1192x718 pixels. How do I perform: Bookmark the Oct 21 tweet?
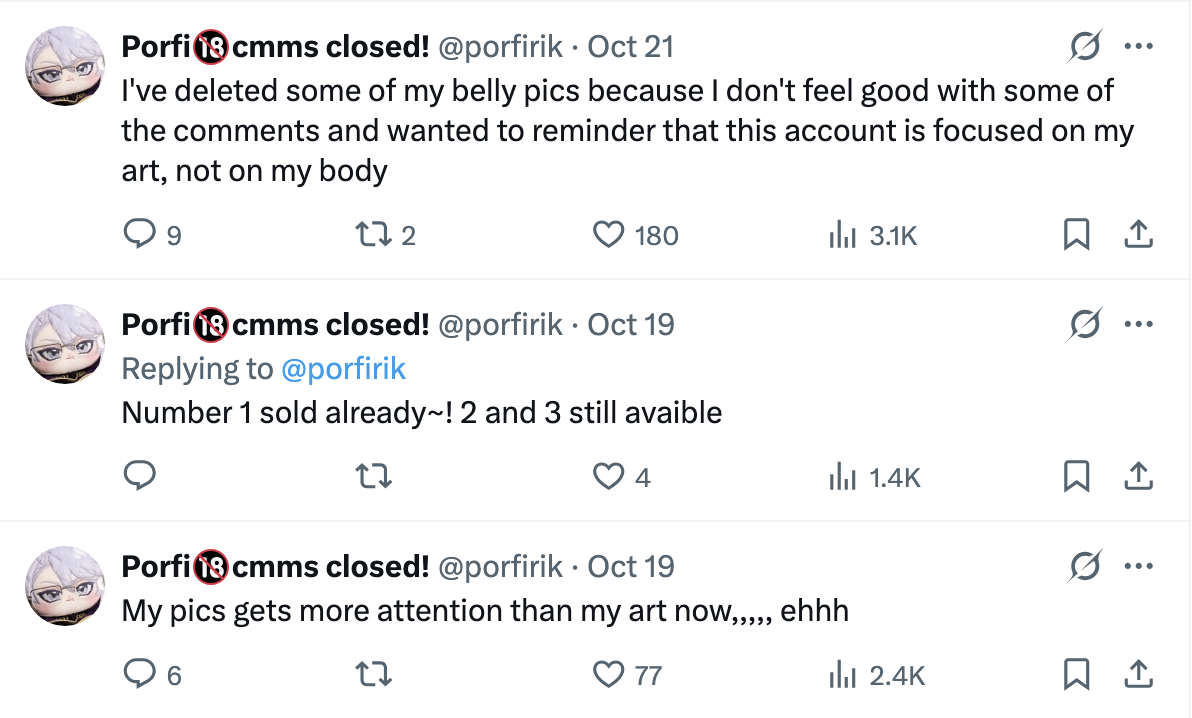click(x=1076, y=235)
